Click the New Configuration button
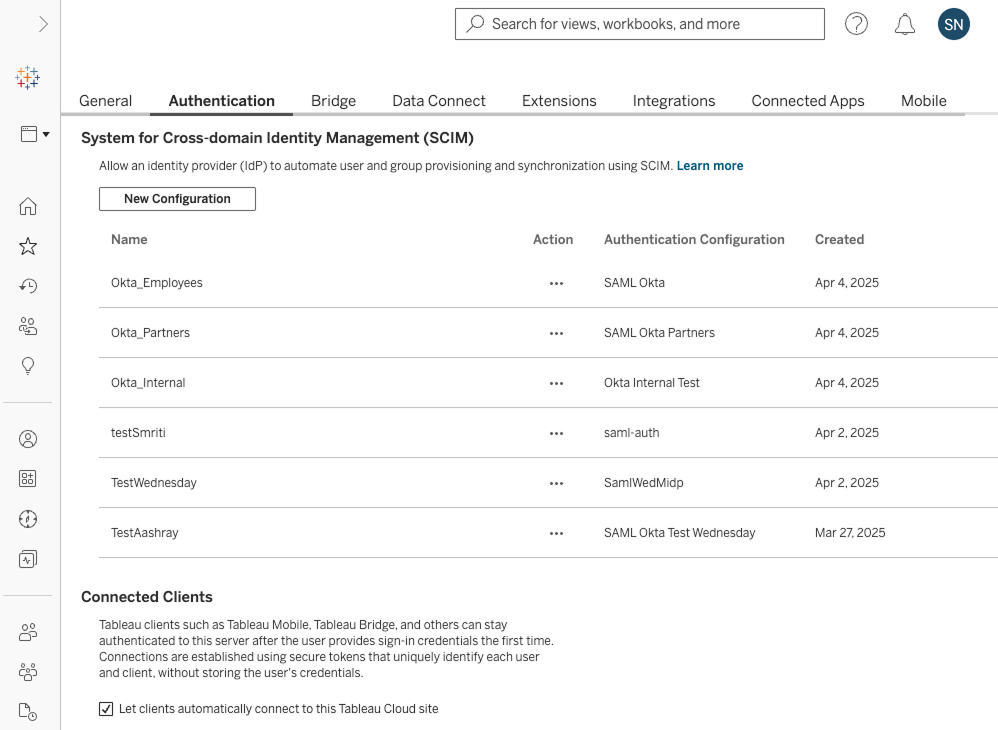Image resolution: width=998 pixels, height=730 pixels. point(177,199)
